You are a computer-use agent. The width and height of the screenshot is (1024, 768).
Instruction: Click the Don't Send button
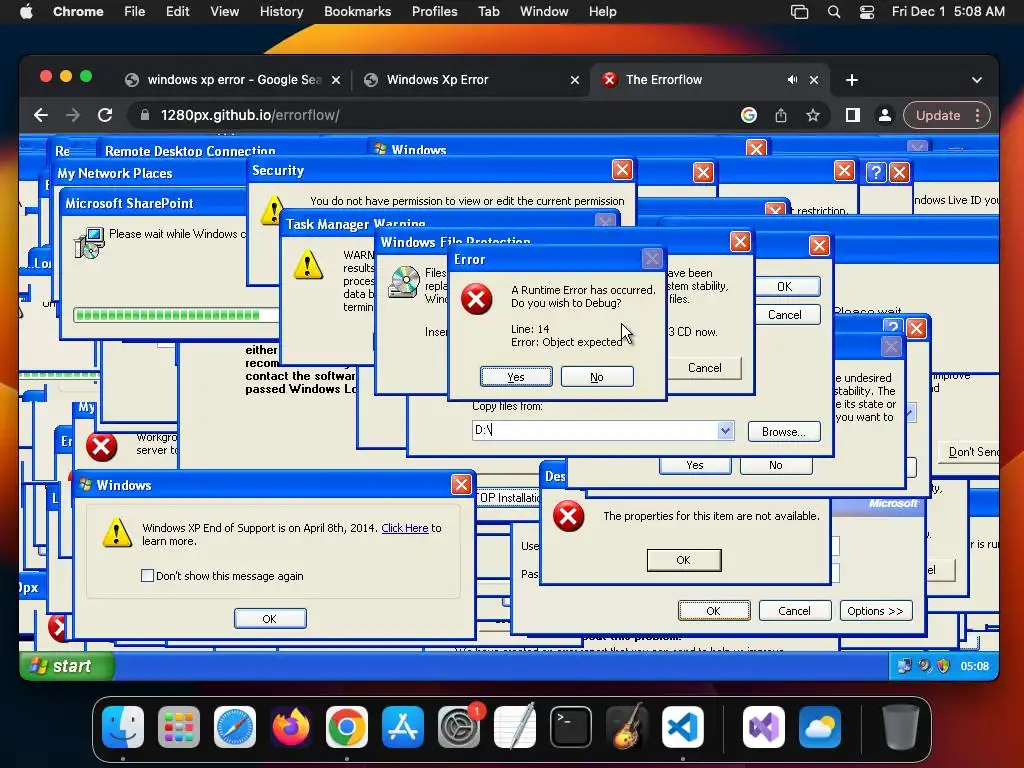(x=971, y=452)
